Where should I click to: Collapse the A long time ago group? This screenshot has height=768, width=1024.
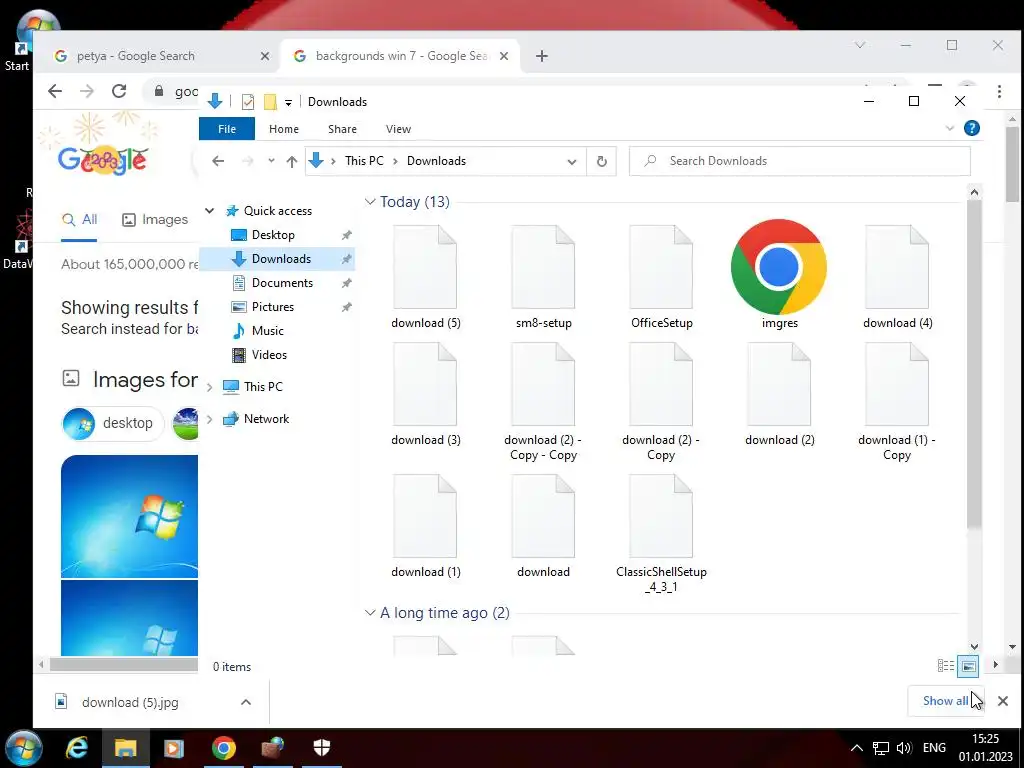tap(370, 613)
